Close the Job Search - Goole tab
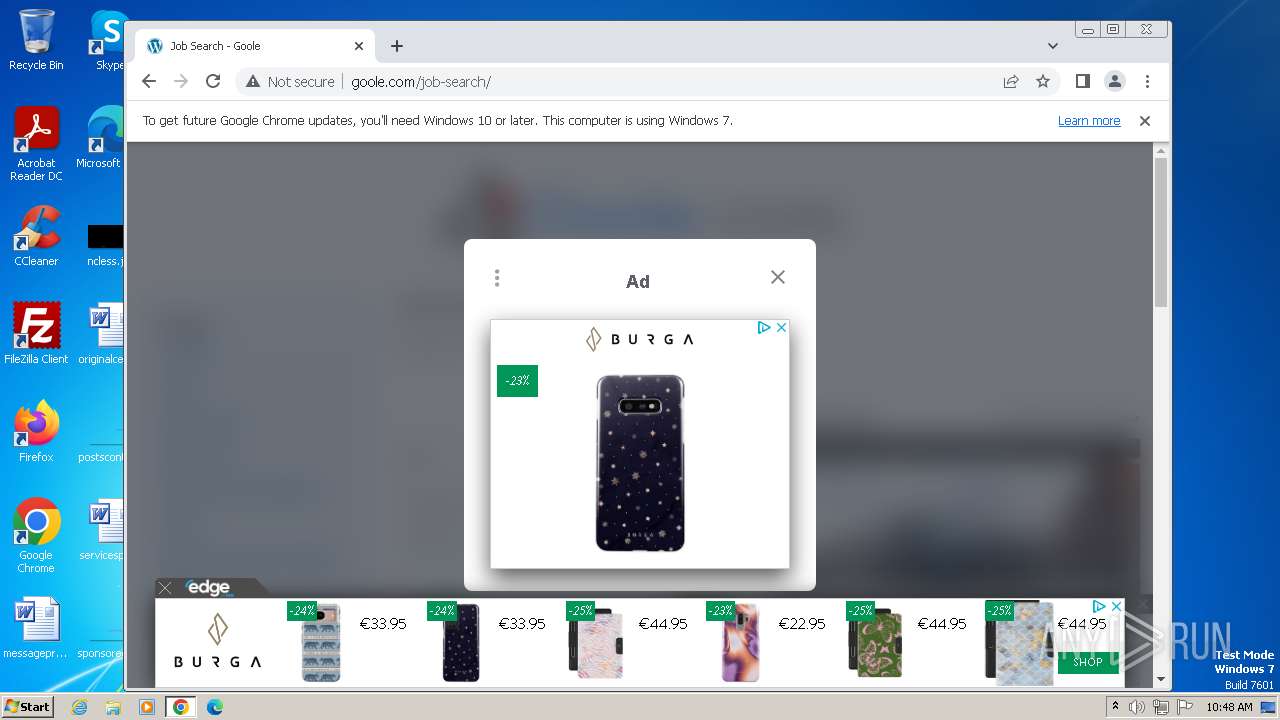 tap(359, 46)
